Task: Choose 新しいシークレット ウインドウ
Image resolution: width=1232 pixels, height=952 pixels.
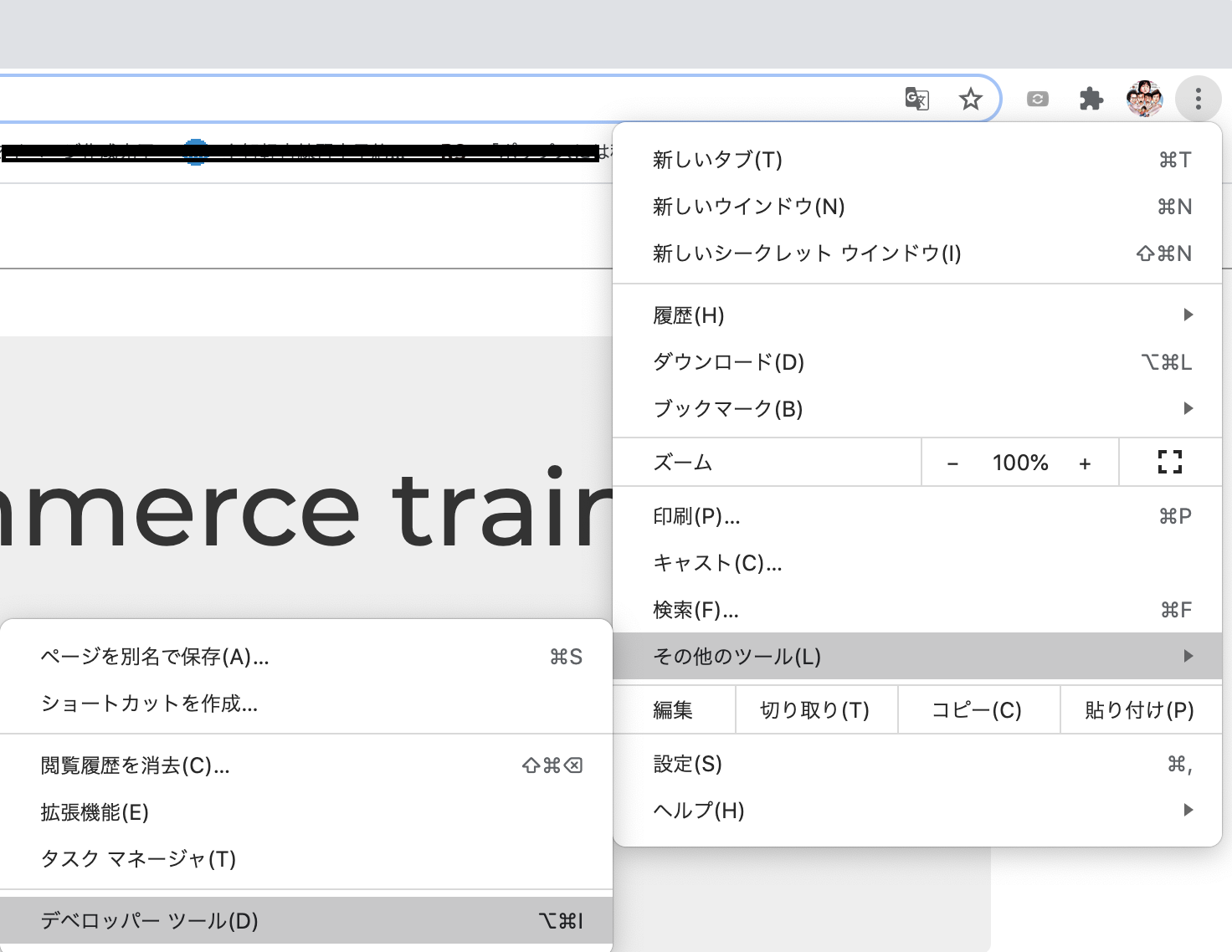Action: pyautogui.click(x=806, y=253)
